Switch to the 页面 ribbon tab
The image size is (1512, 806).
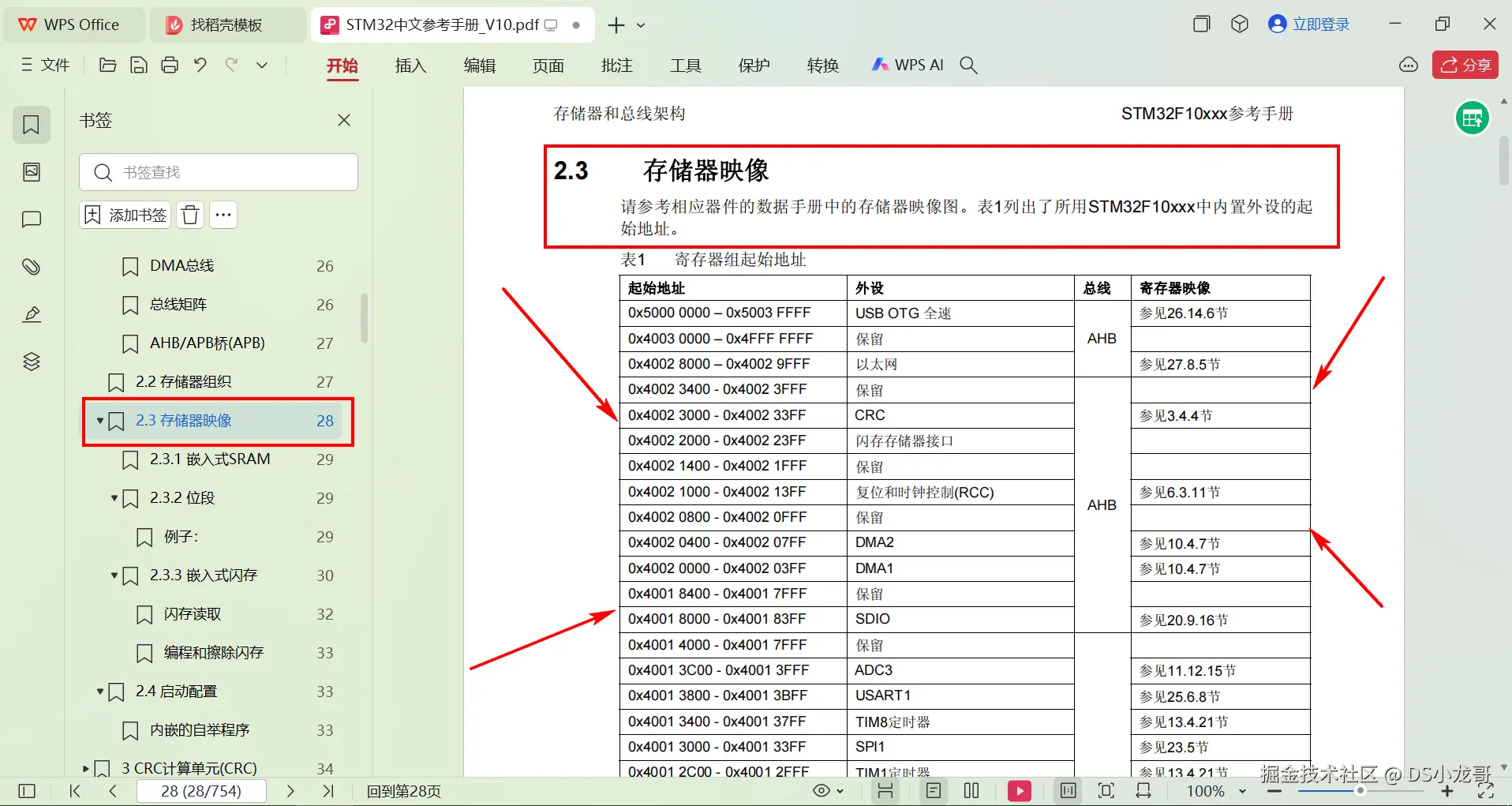pyautogui.click(x=548, y=66)
